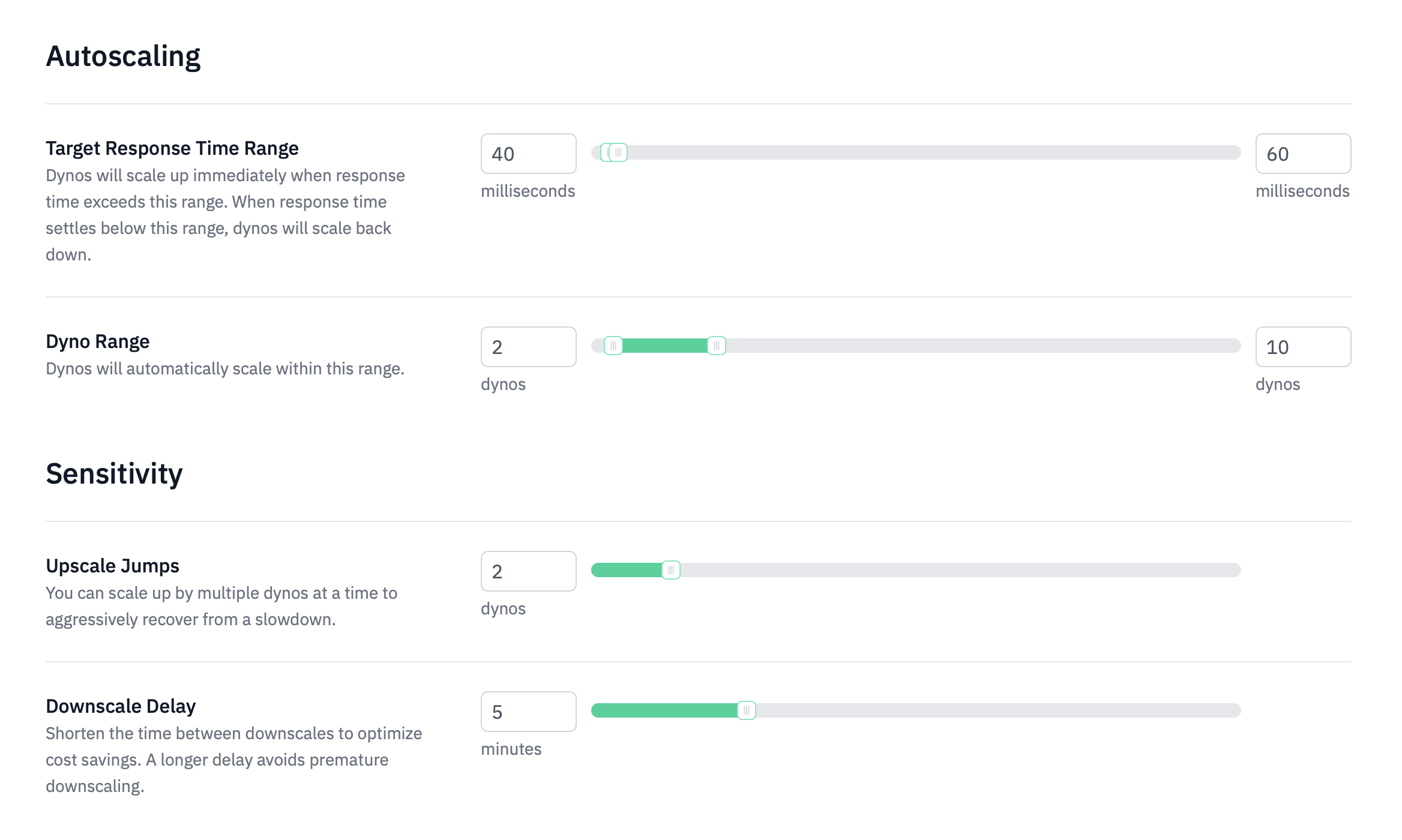Grab the front right handle of response time slider

click(619, 152)
